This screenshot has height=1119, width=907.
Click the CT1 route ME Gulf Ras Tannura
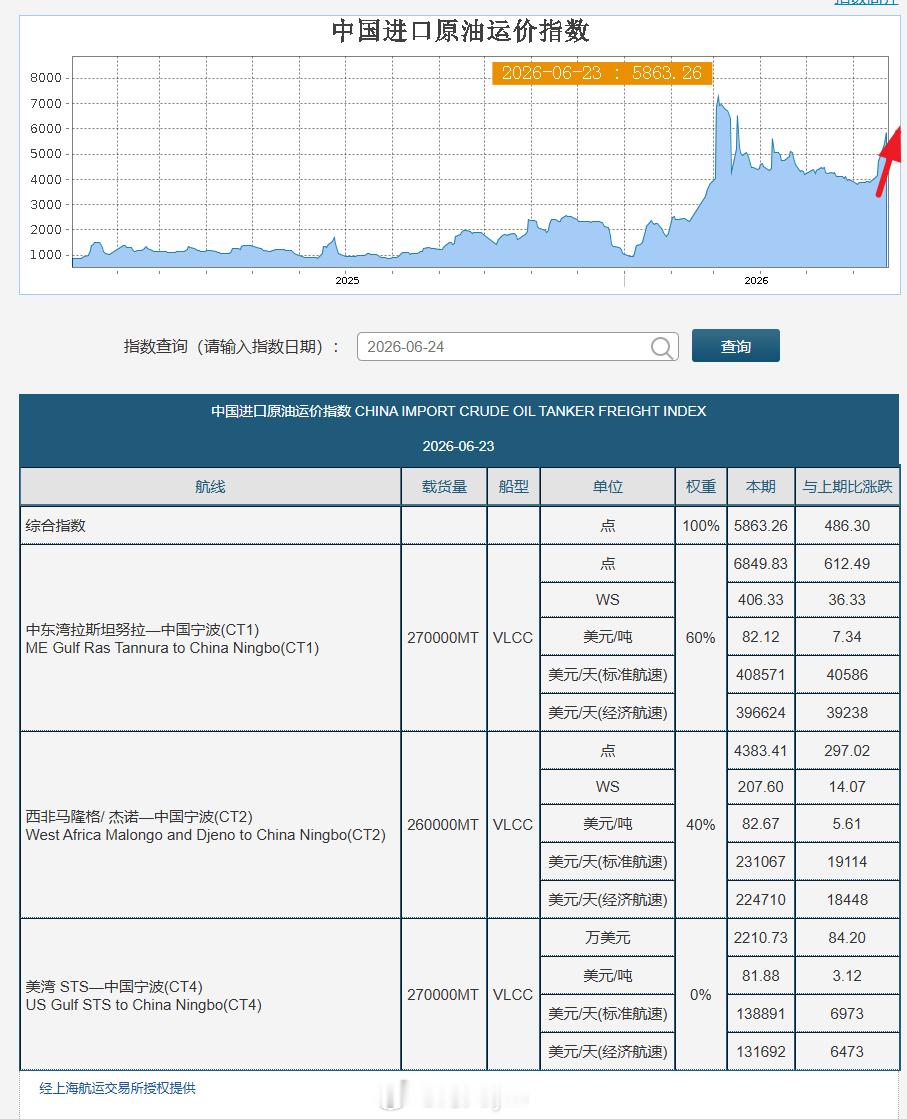point(172,639)
